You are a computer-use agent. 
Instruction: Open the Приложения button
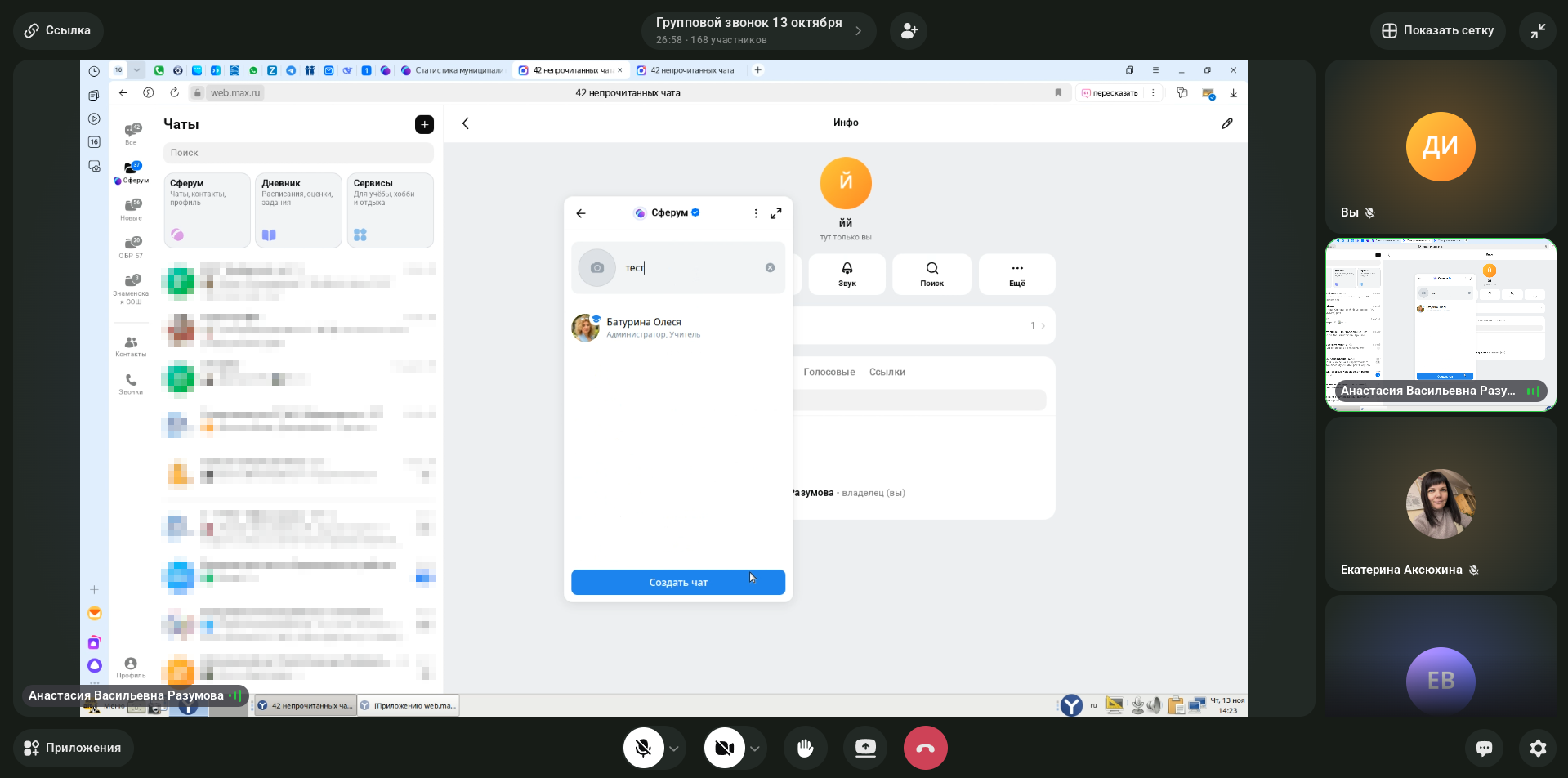[73, 748]
